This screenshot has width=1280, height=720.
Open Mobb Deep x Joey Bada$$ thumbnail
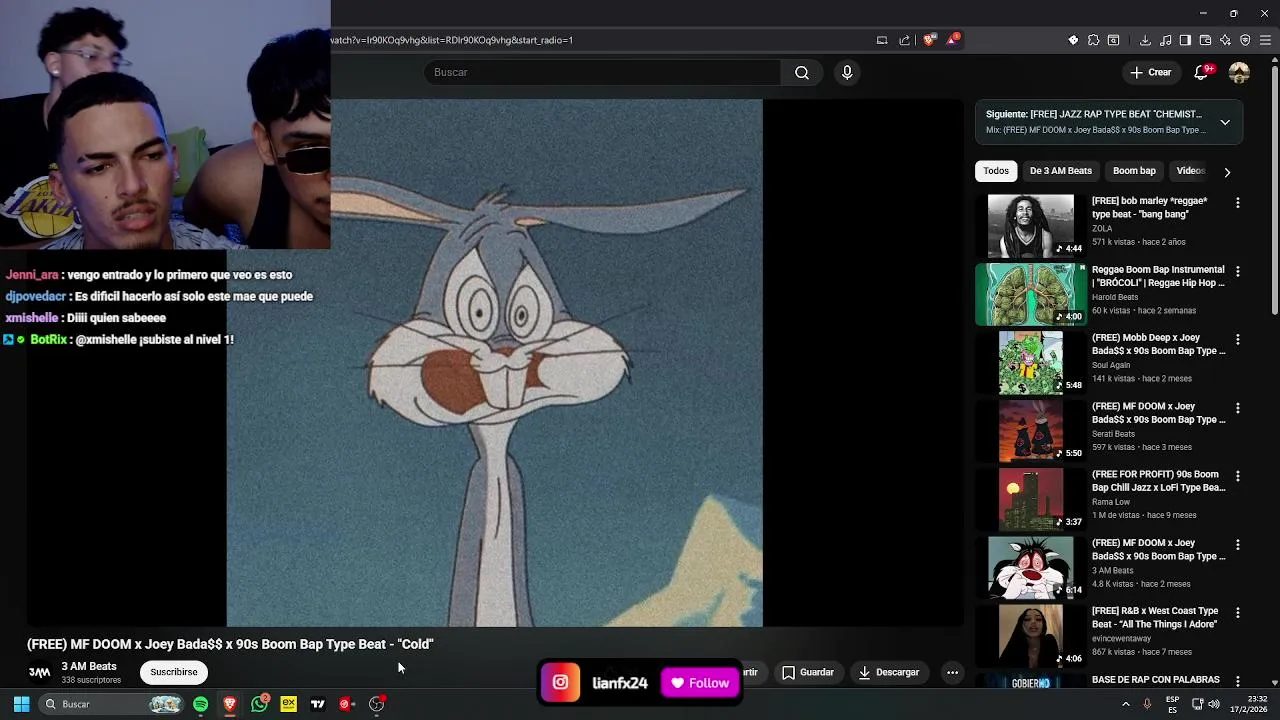click(1030, 363)
